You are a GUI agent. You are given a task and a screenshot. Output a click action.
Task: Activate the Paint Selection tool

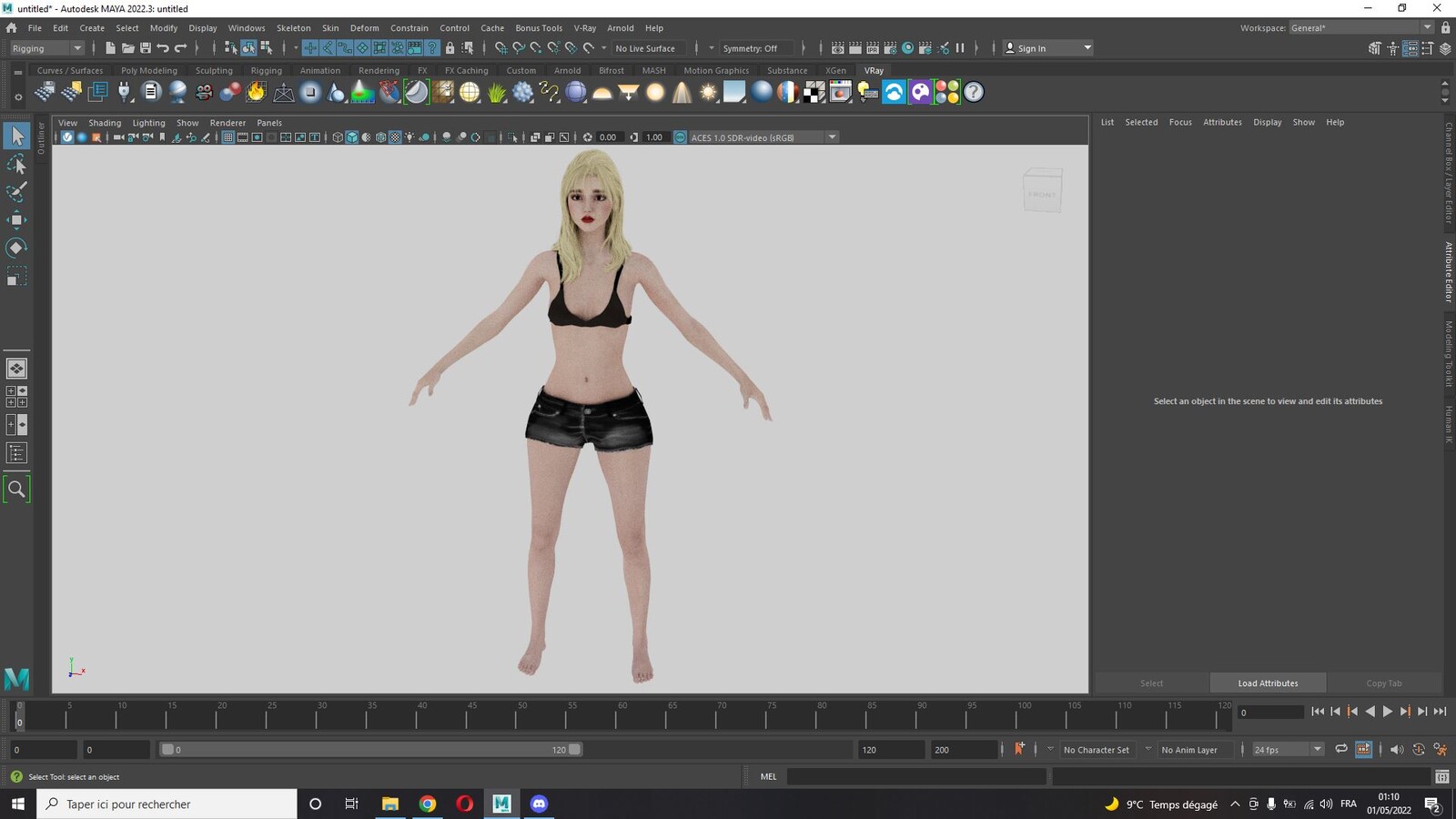tap(16, 192)
